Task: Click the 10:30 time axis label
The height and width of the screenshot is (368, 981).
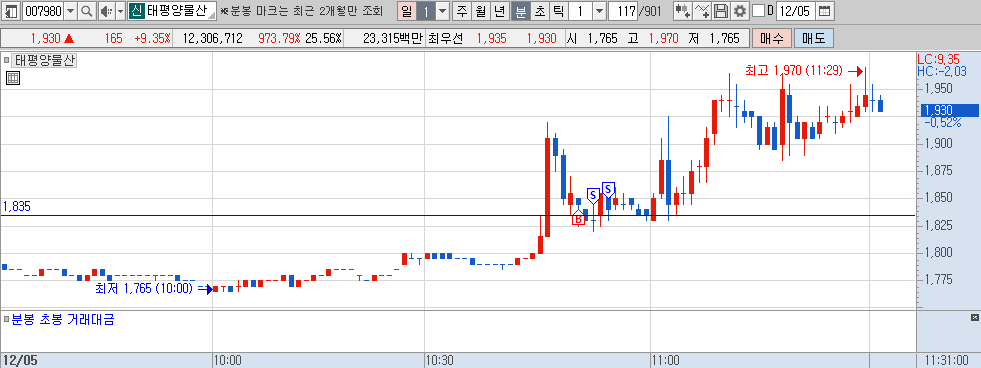Action: click(439, 360)
